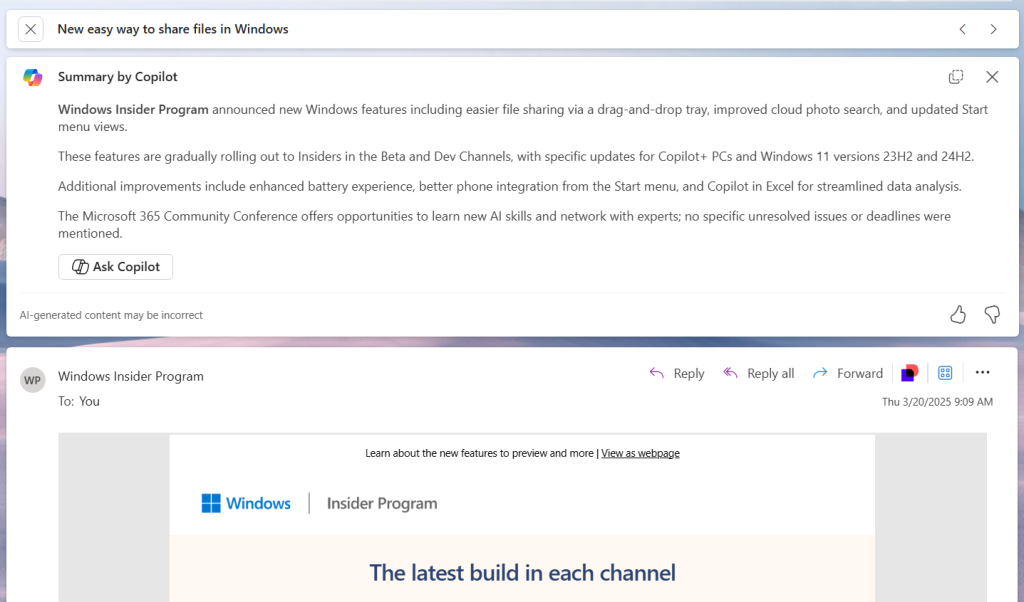Screen dimensions: 1024x602
Task: Click the WP sender avatar circle
Action: click(x=32, y=380)
